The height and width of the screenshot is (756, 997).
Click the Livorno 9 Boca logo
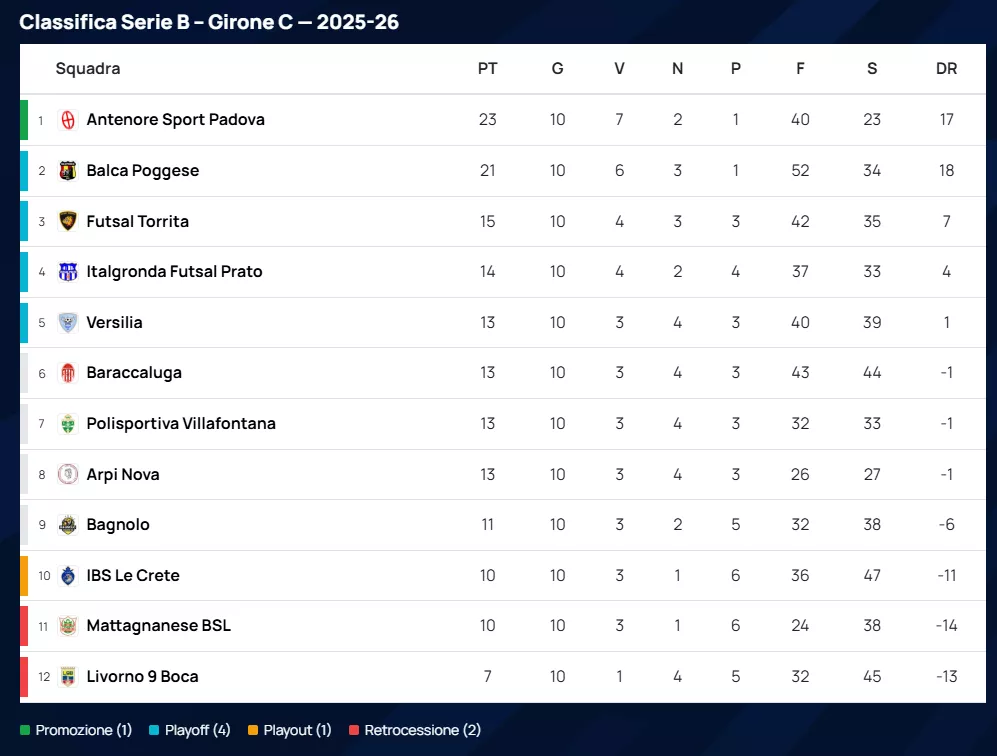(x=68, y=677)
